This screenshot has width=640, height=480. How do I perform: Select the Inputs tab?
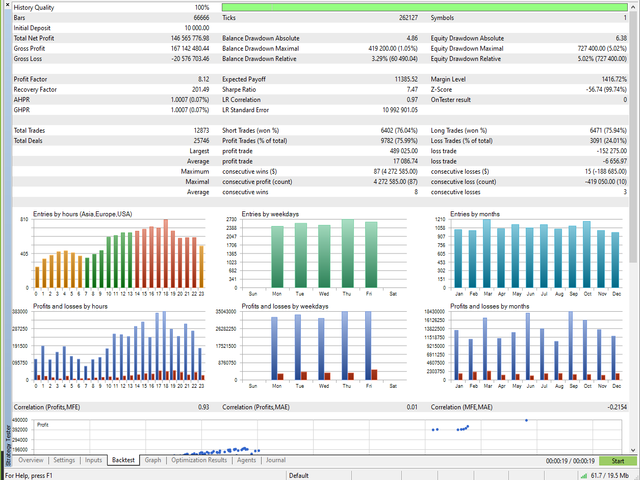(x=94, y=460)
